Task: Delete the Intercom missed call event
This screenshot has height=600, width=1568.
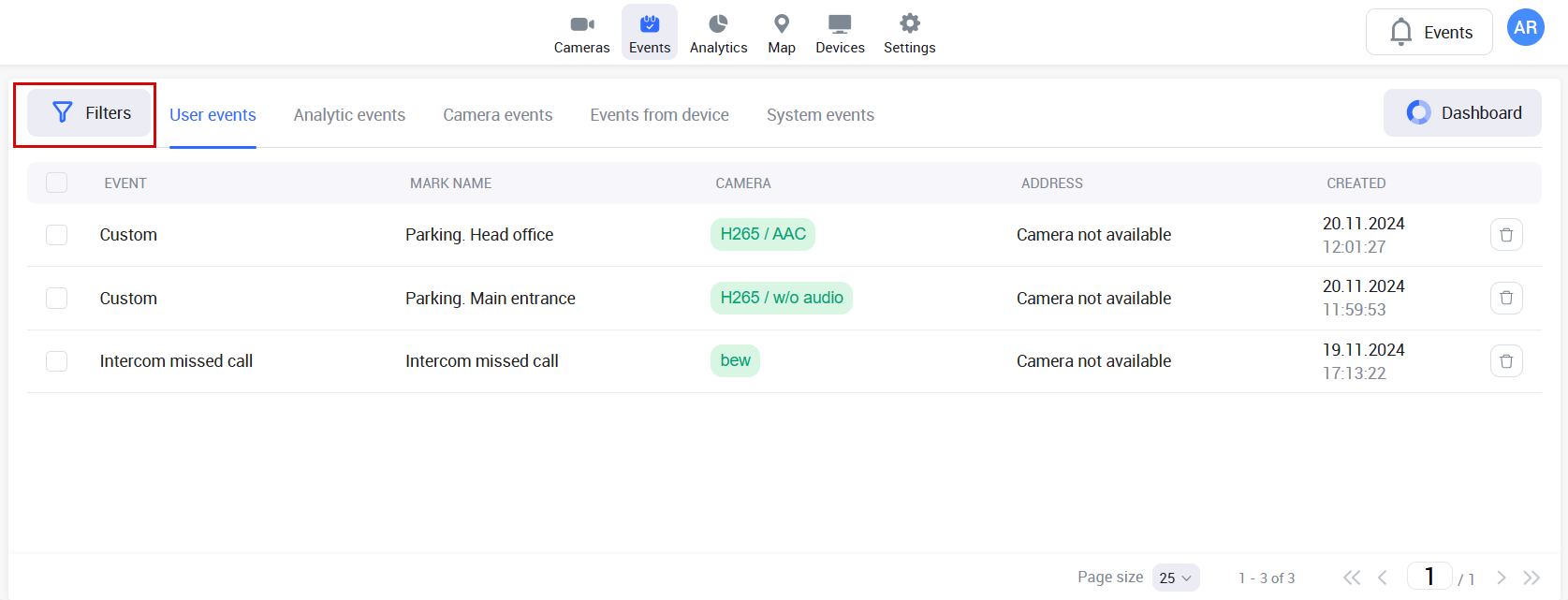Action: click(x=1506, y=361)
